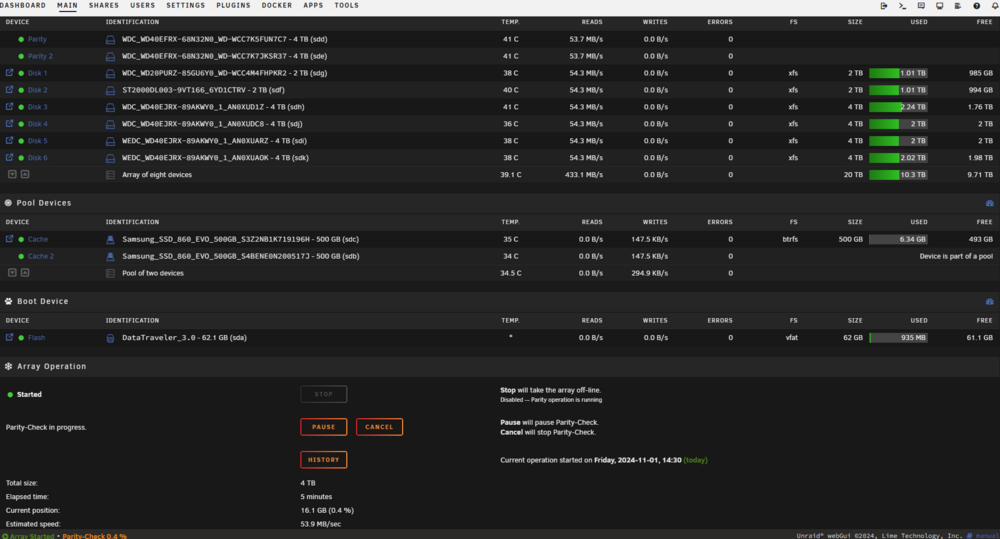The height and width of the screenshot is (539, 1000).
Task: Click Disk 3 usage bar showing 2.24 TB
Action: click(898, 107)
